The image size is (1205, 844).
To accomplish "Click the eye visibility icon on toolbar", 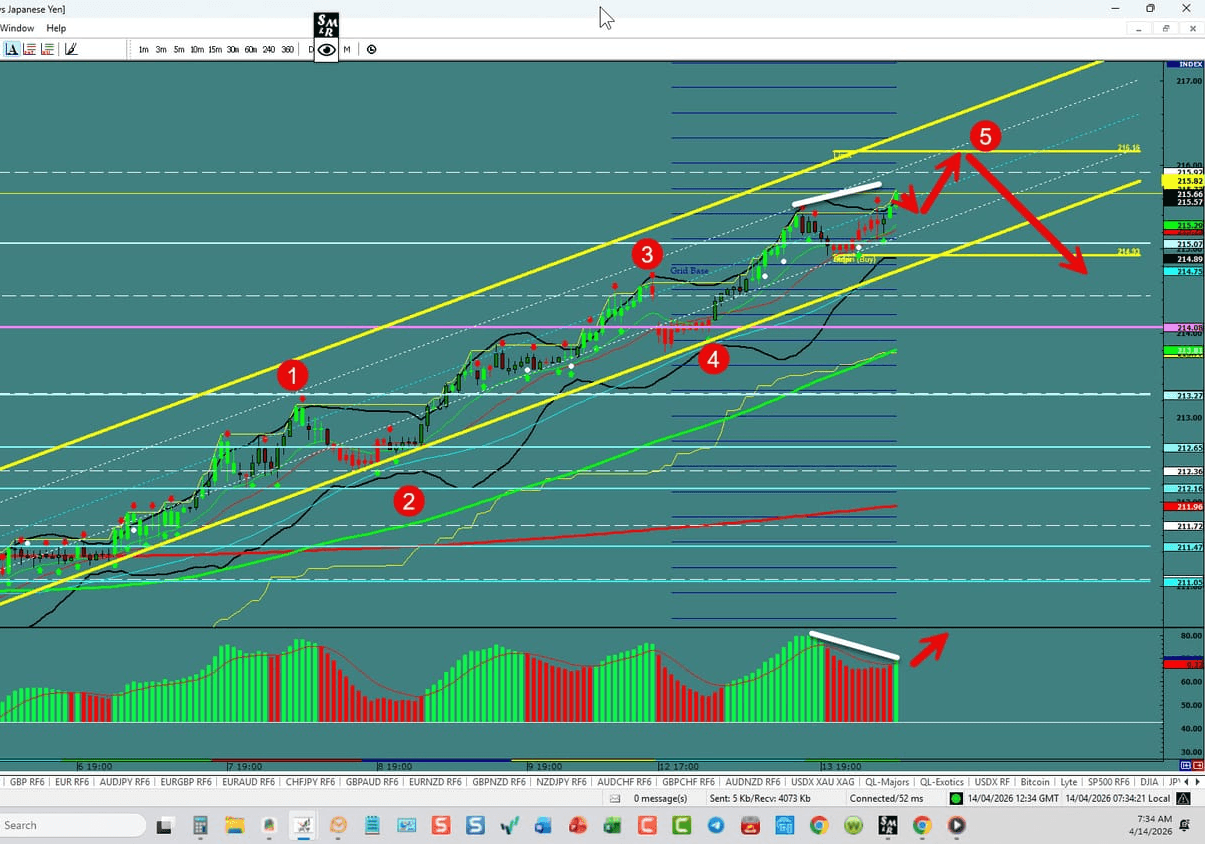I will [x=326, y=49].
